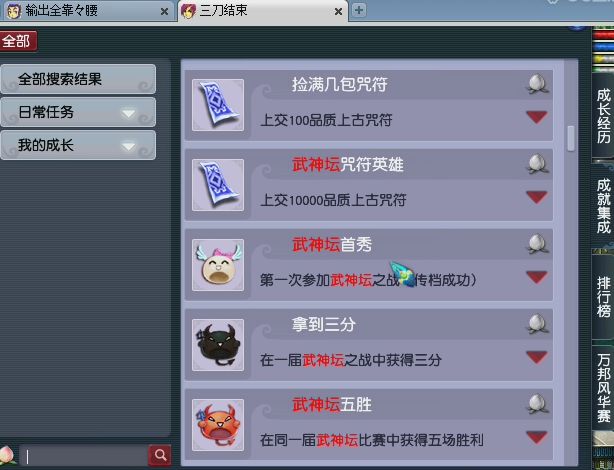The width and height of the screenshot is (614, 470).
Task: Expand the 拿到三分 achievement red arrow
Action: coord(537,357)
